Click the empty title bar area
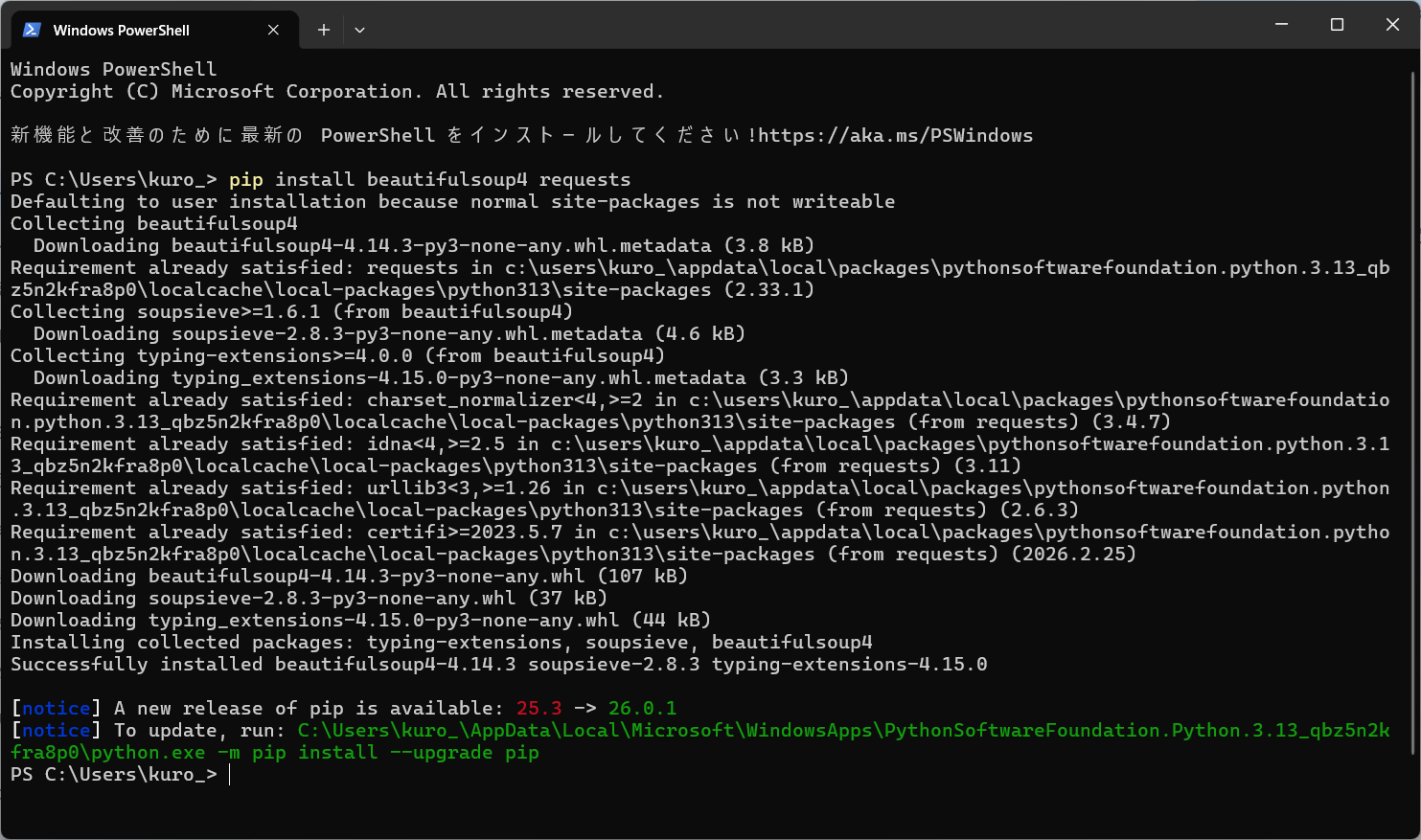 (x=814, y=25)
